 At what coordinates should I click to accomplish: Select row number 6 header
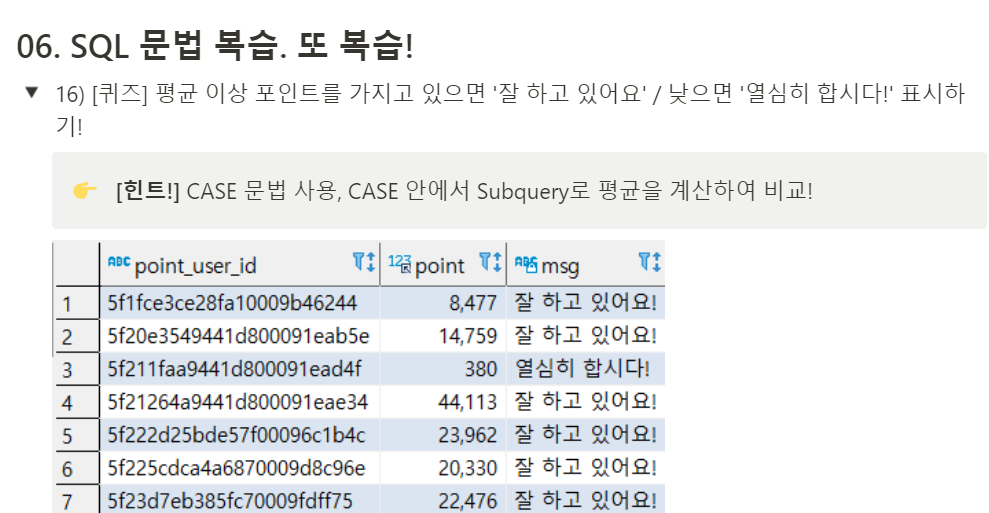click(x=77, y=468)
